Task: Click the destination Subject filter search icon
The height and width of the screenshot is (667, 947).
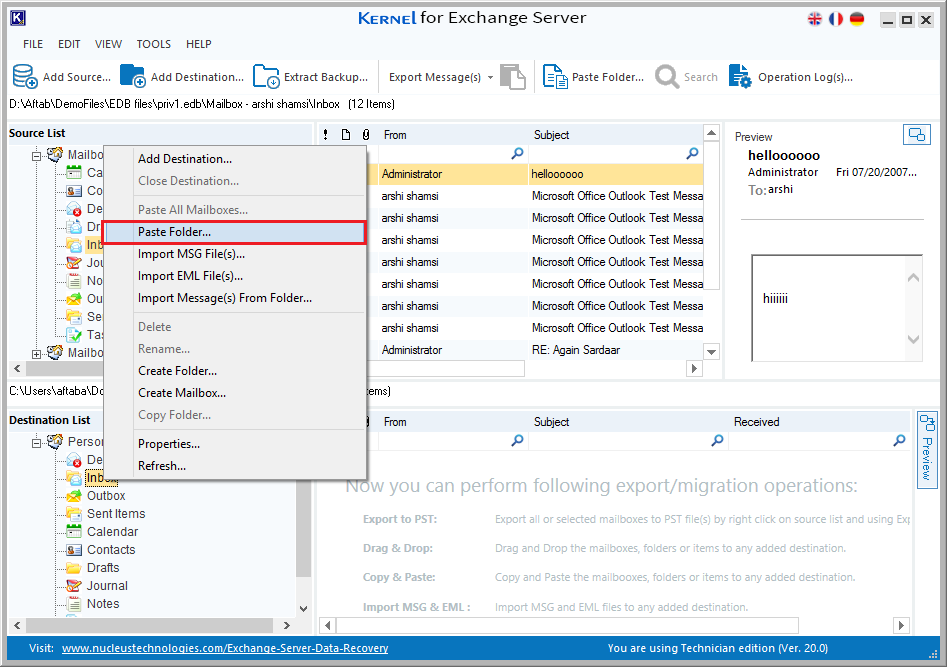Action: coord(717,440)
